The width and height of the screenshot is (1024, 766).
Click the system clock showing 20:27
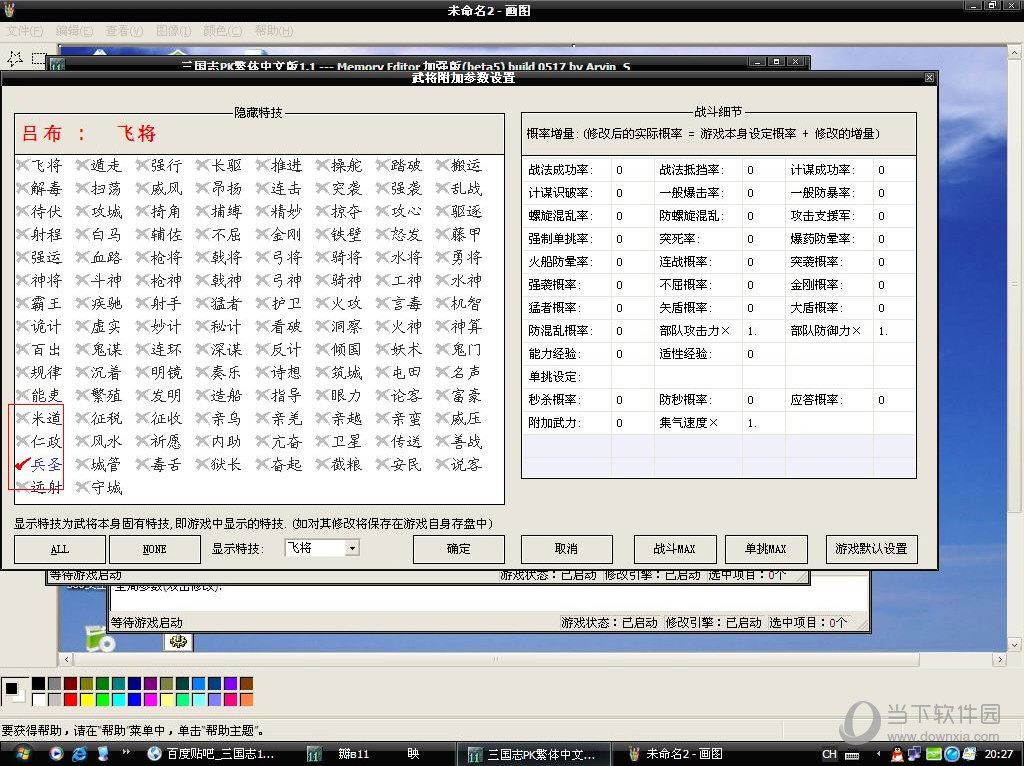tap(999, 754)
